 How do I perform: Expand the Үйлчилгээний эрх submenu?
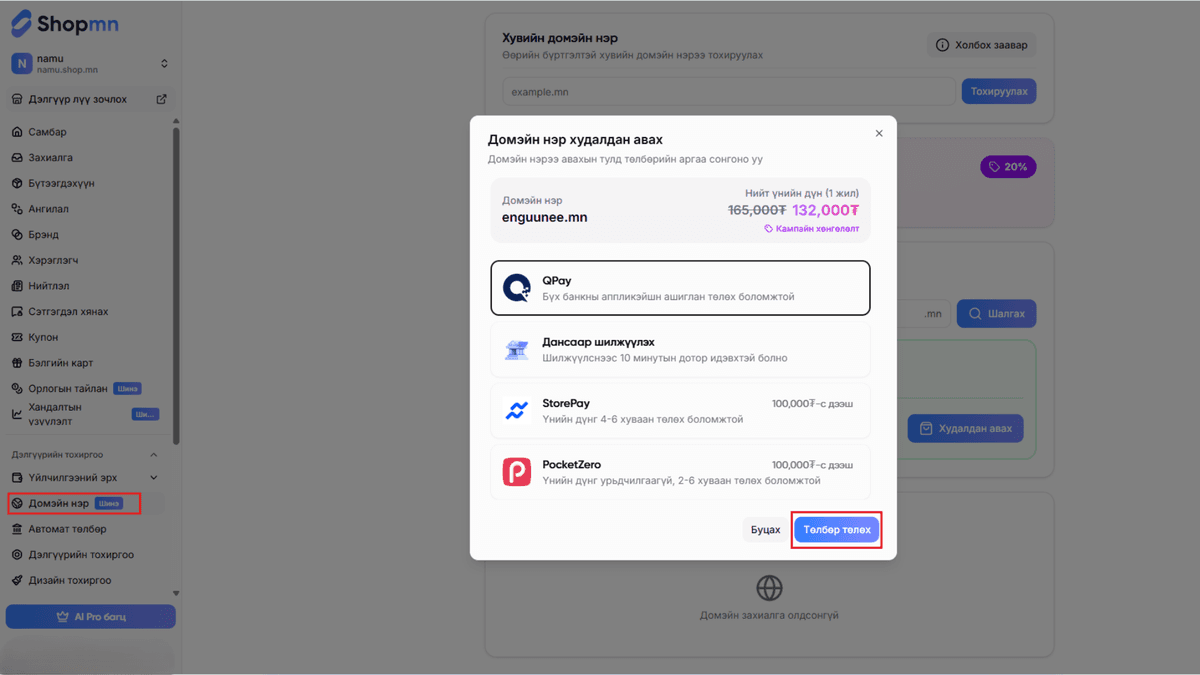click(153, 478)
